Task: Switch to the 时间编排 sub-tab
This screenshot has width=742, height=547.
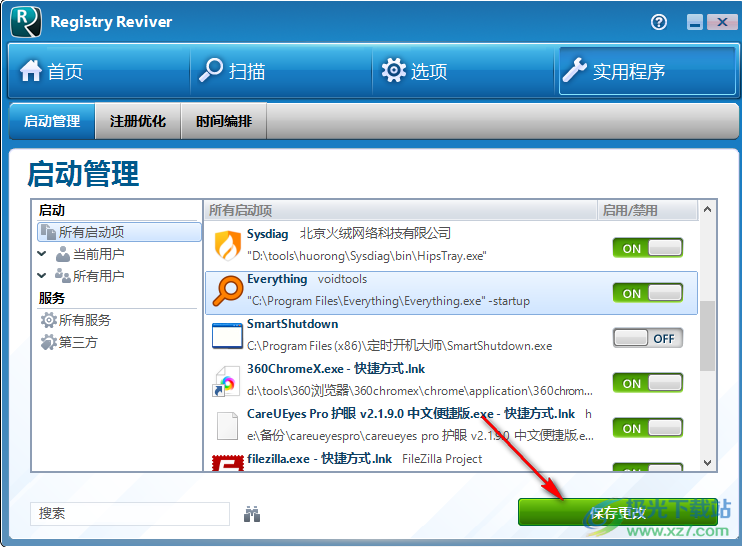Action: pos(224,121)
